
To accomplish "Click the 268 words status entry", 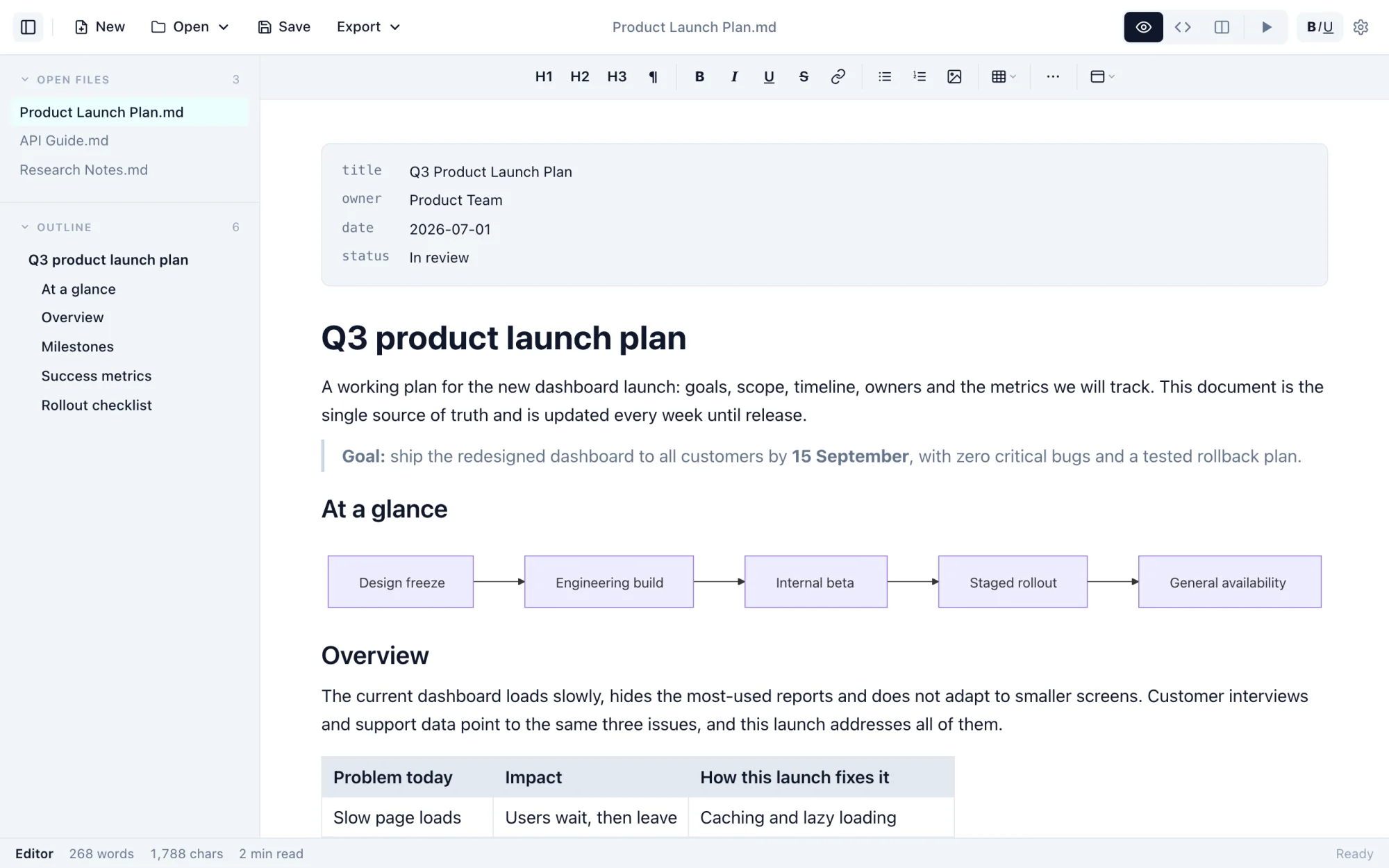I will [x=101, y=853].
